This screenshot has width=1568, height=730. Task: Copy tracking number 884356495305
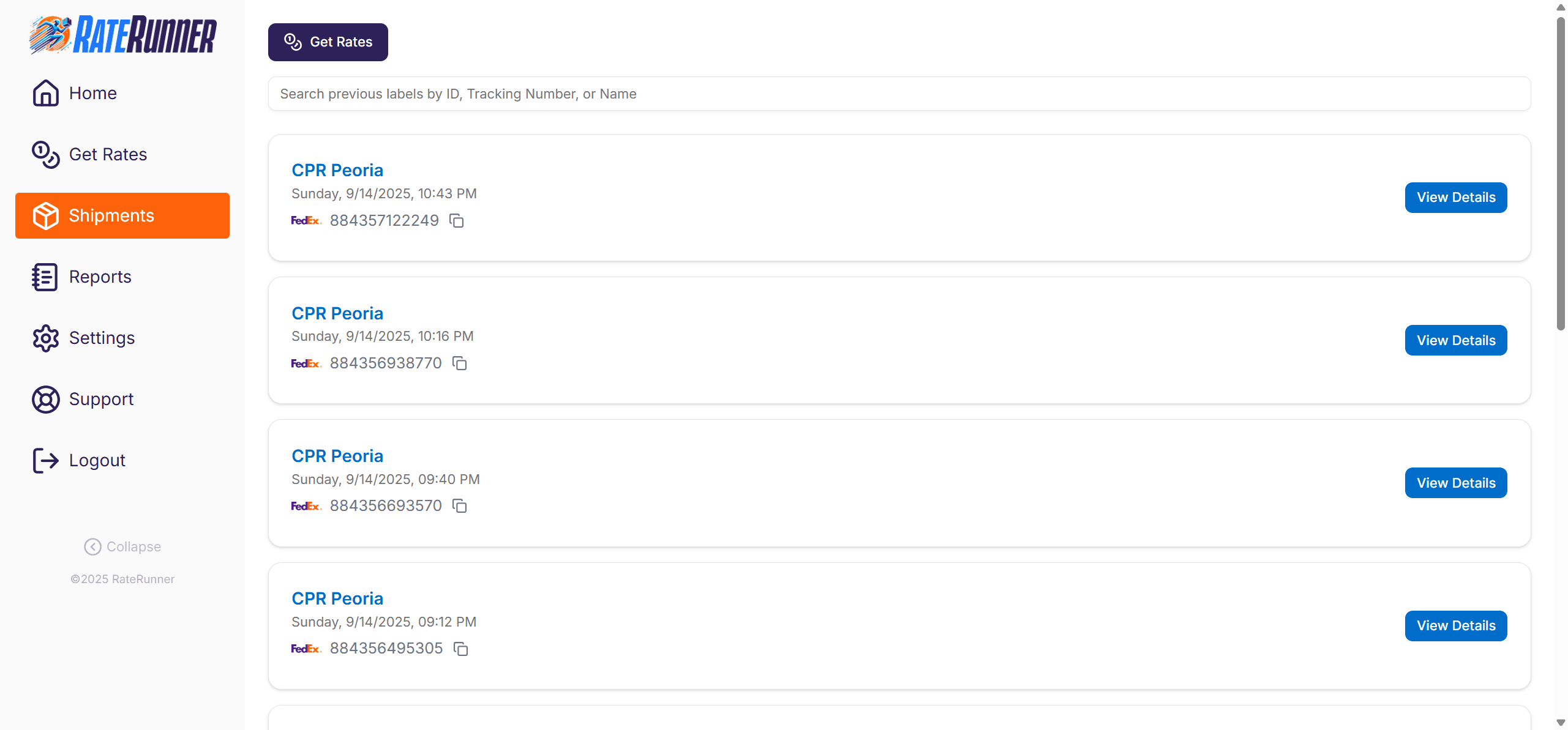[461, 649]
